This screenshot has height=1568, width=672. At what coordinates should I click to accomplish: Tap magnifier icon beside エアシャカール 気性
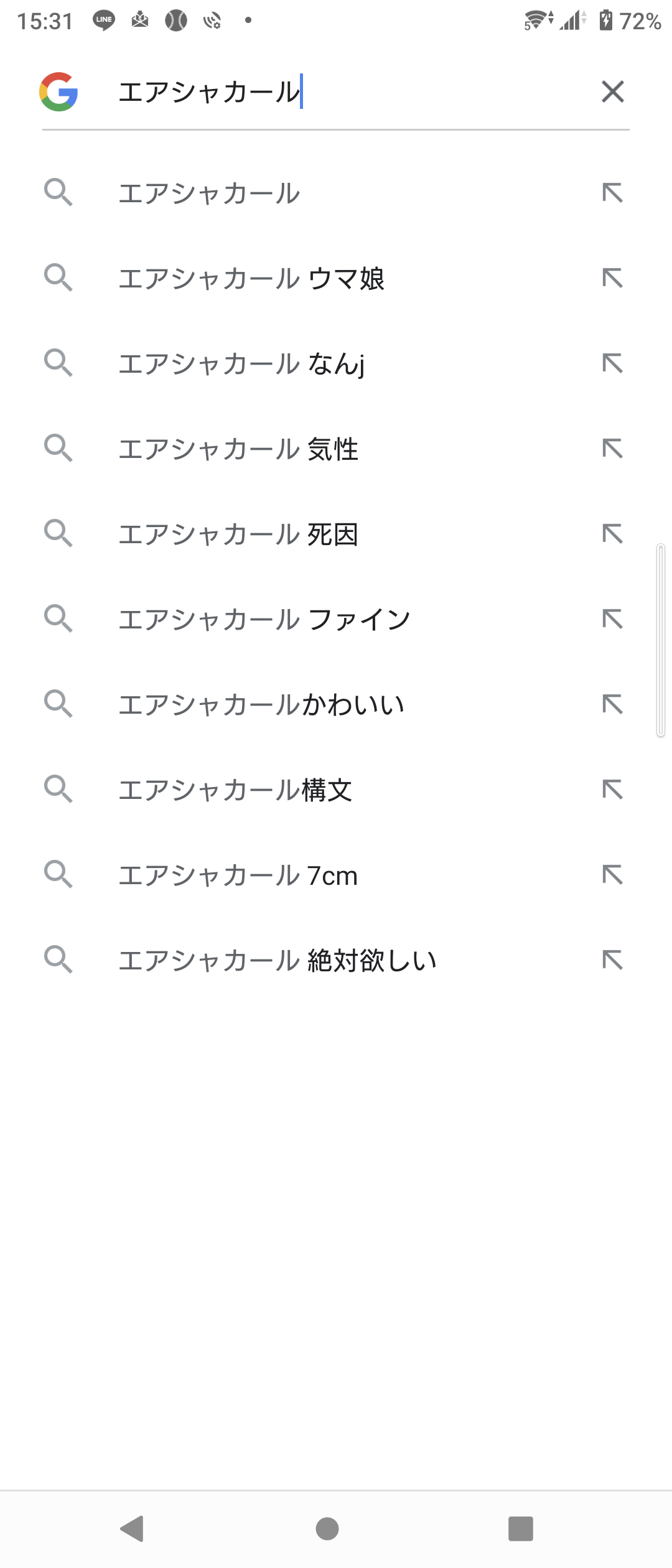[x=58, y=449]
